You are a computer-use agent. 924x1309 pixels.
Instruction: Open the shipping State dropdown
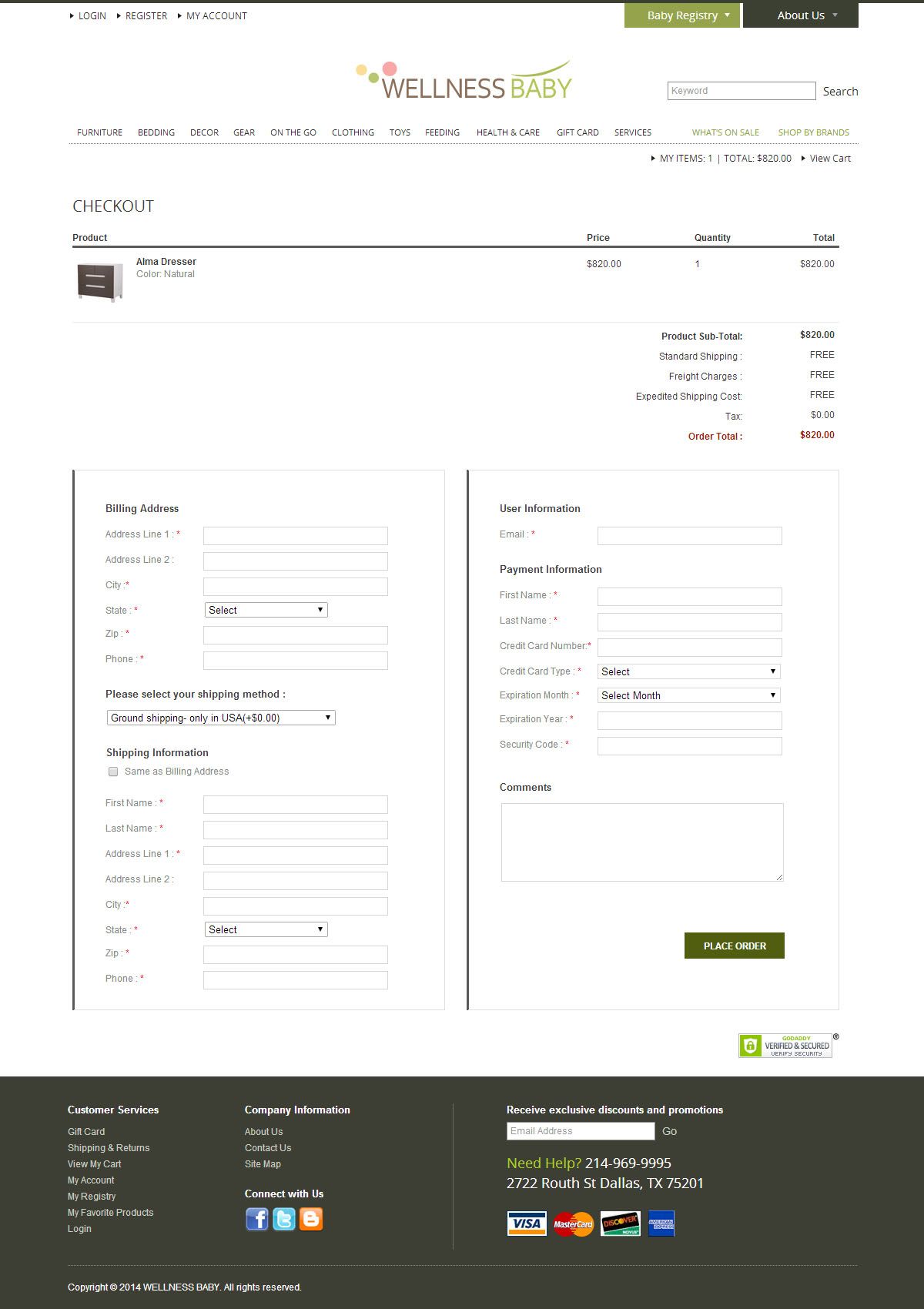click(266, 929)
